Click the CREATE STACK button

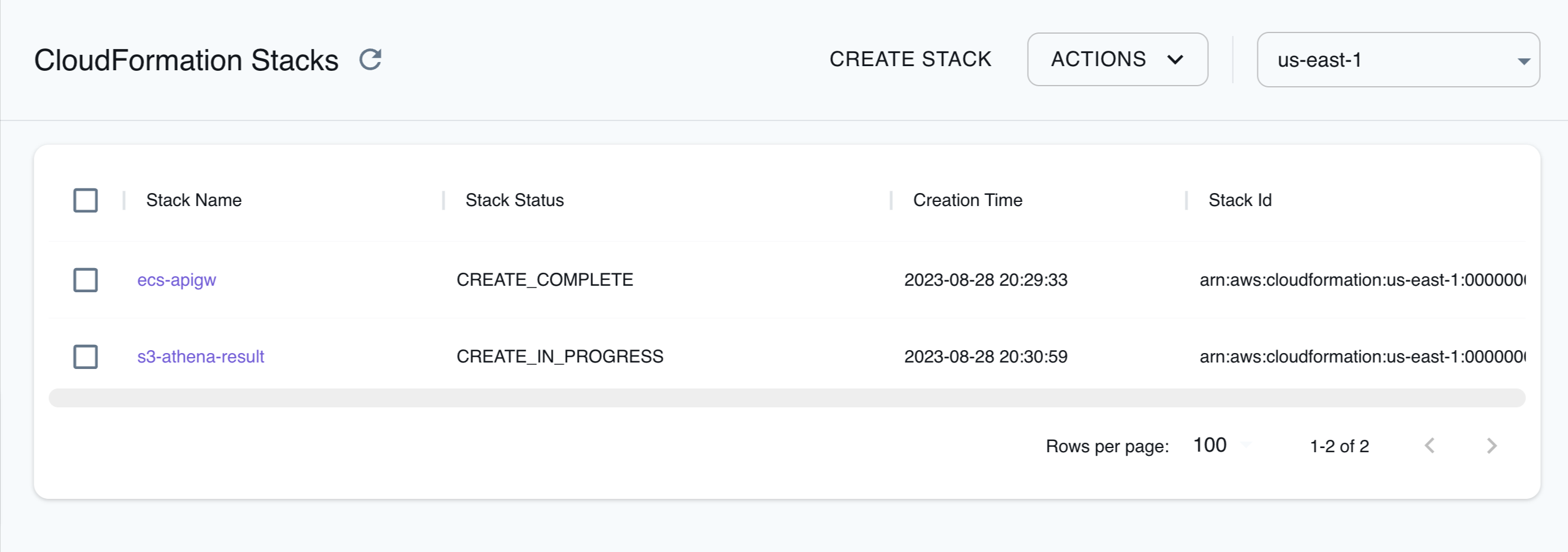(910, 59)
